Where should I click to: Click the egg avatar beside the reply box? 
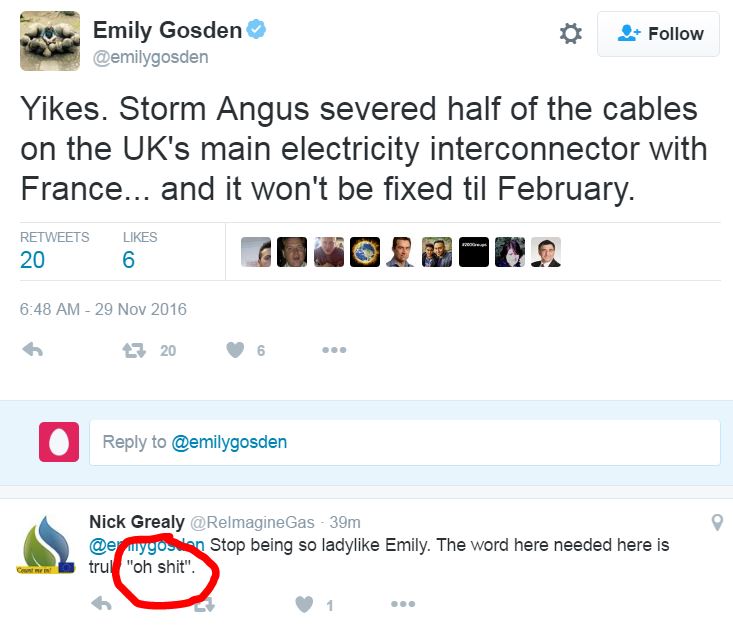coord(59,442)
